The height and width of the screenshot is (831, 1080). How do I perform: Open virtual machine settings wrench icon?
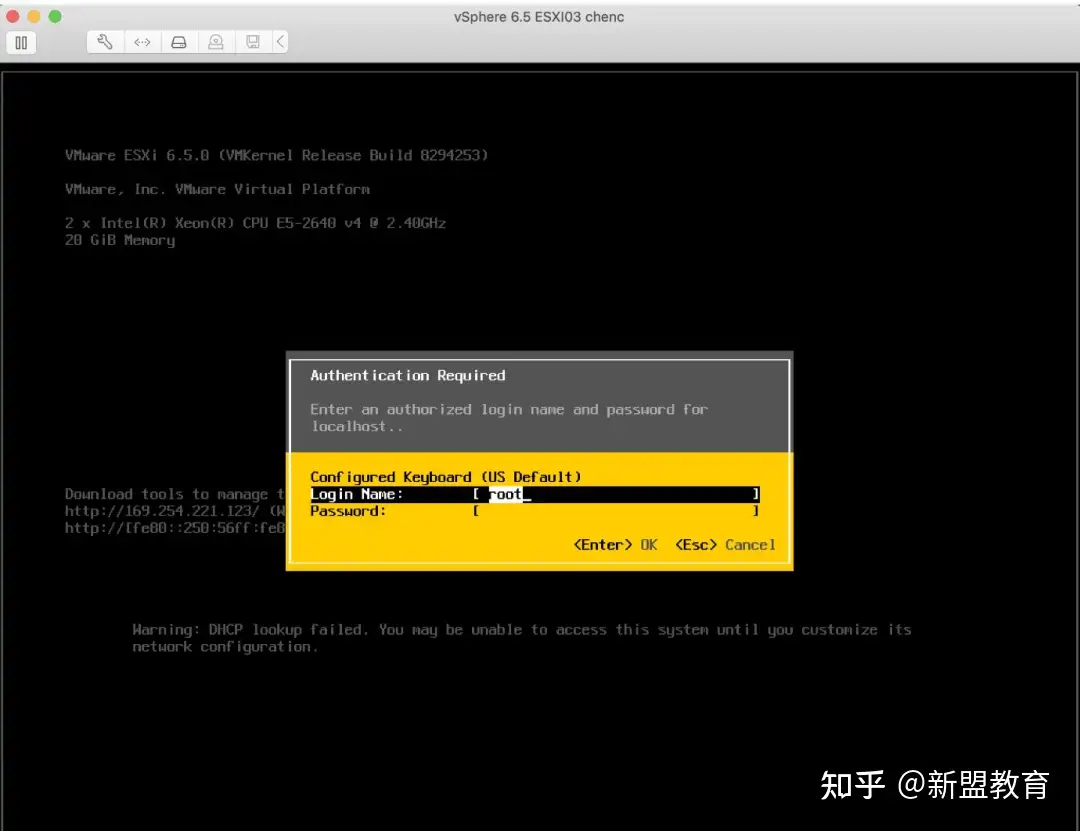pyautogui.click(x=105, y=42)
